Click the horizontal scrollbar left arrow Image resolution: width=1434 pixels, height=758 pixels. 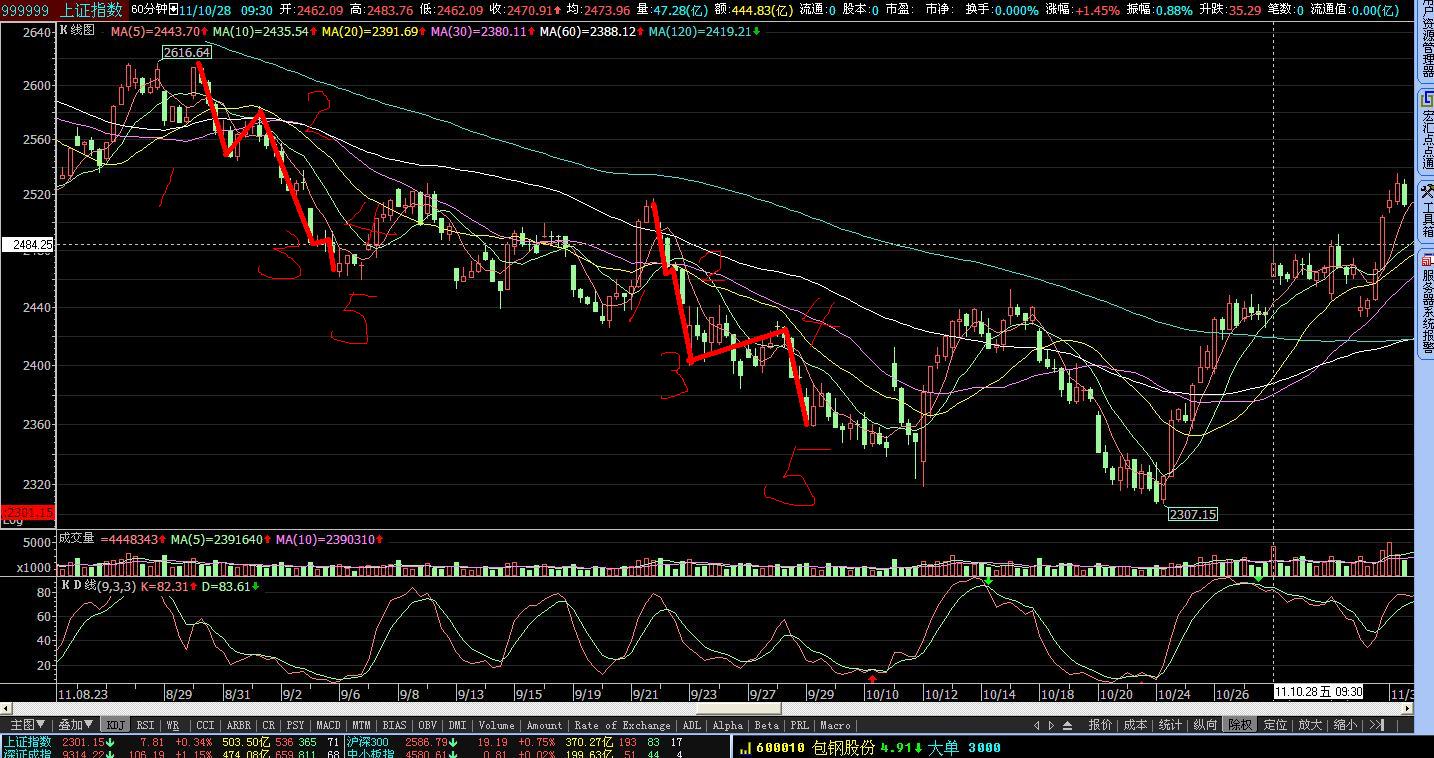click(x=7, y=709)
